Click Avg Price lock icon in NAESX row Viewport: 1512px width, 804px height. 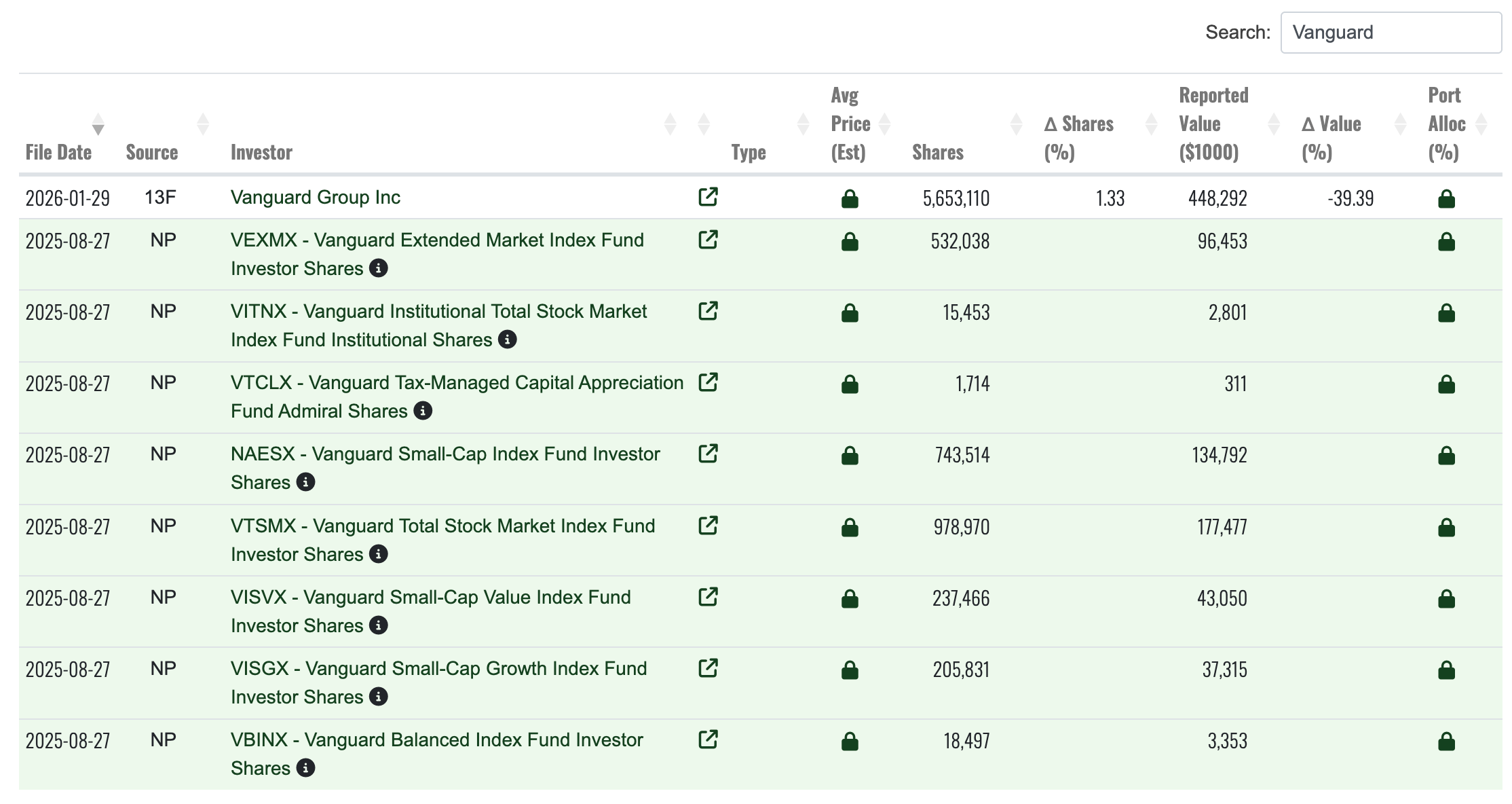850,456
